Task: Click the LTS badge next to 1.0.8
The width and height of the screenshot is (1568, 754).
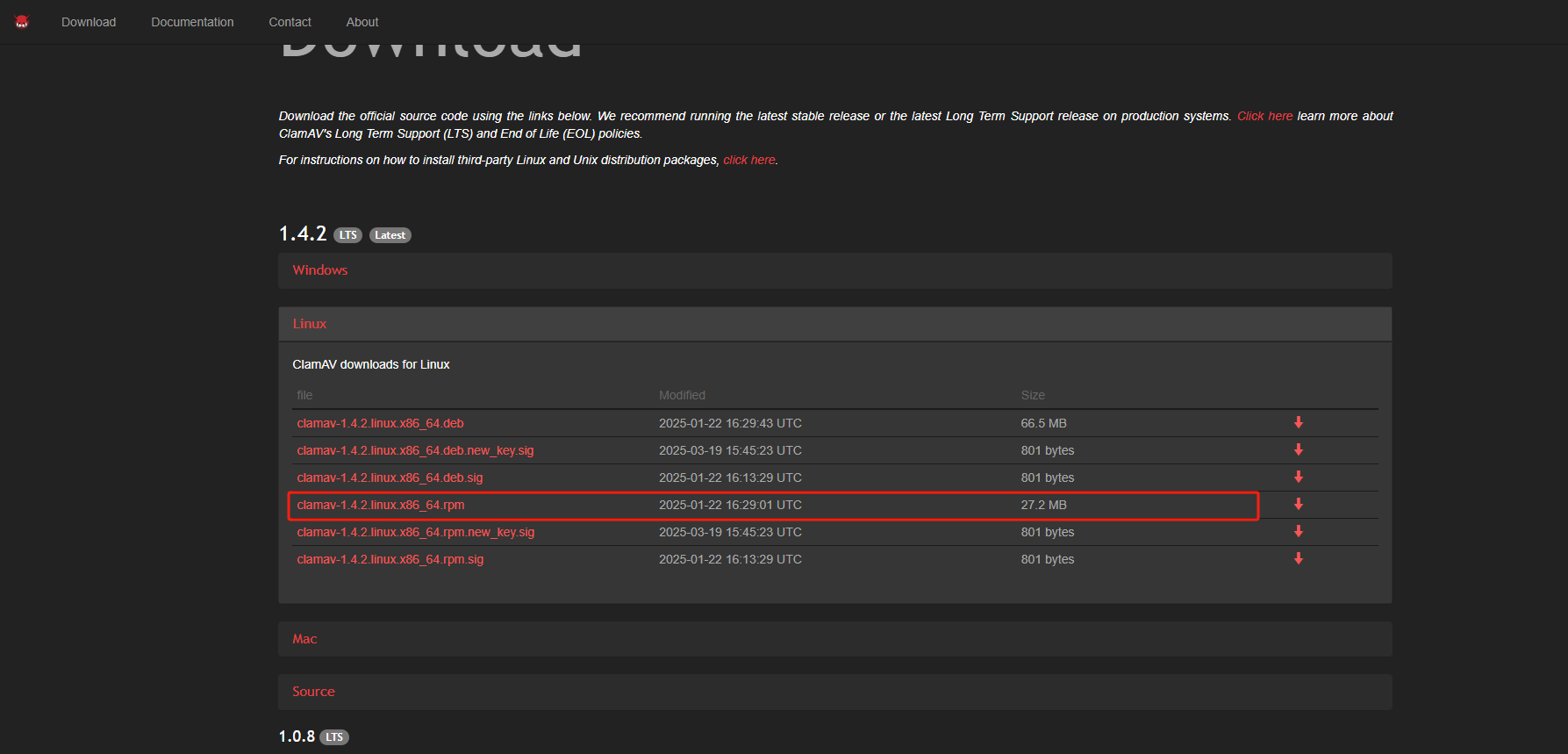Action: tap(334, 737)
